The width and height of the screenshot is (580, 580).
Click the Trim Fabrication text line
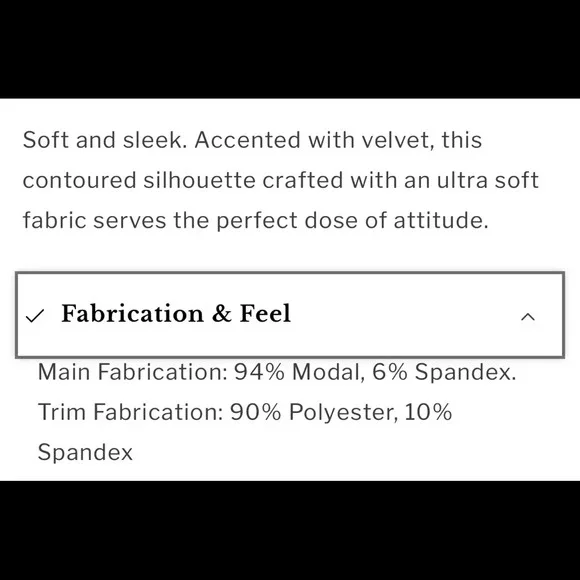coord(245,412)
